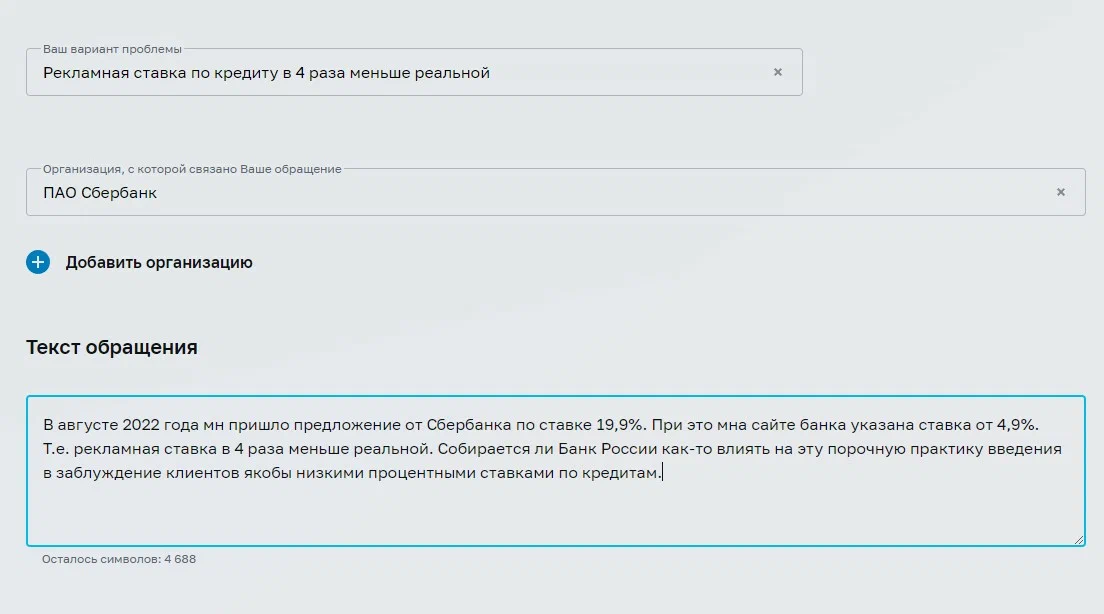Click the blue plus icon to add an organization

click(x=38, y=262)
